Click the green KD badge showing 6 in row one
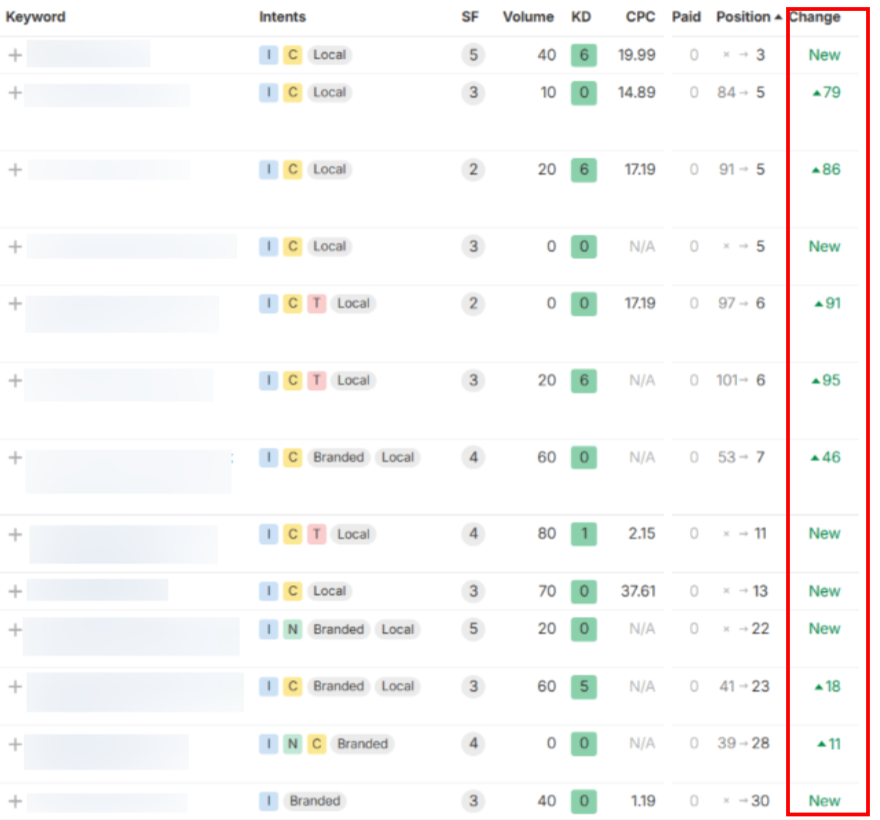The image size is (880, 820). pyautogui.click(x=584, y=55)
